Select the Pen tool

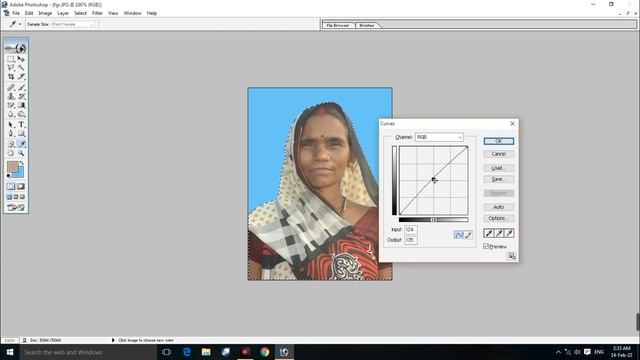point(11,133)
